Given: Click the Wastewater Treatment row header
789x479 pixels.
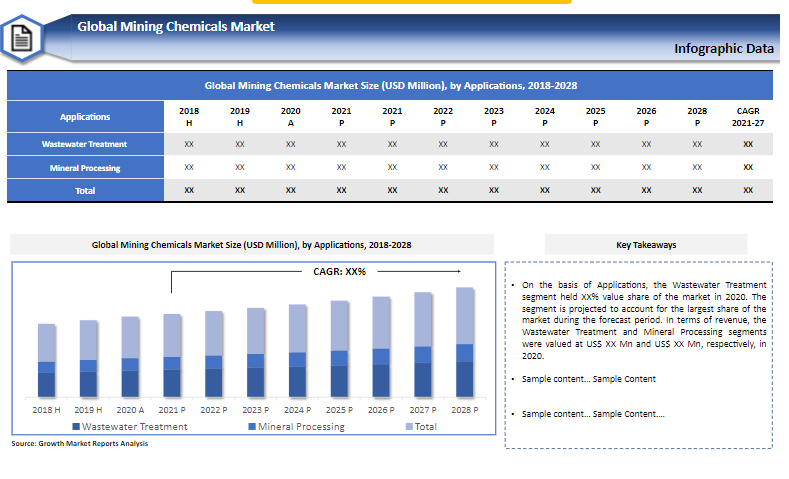Looking at the screenshot, I should click(x=85, y=144).
